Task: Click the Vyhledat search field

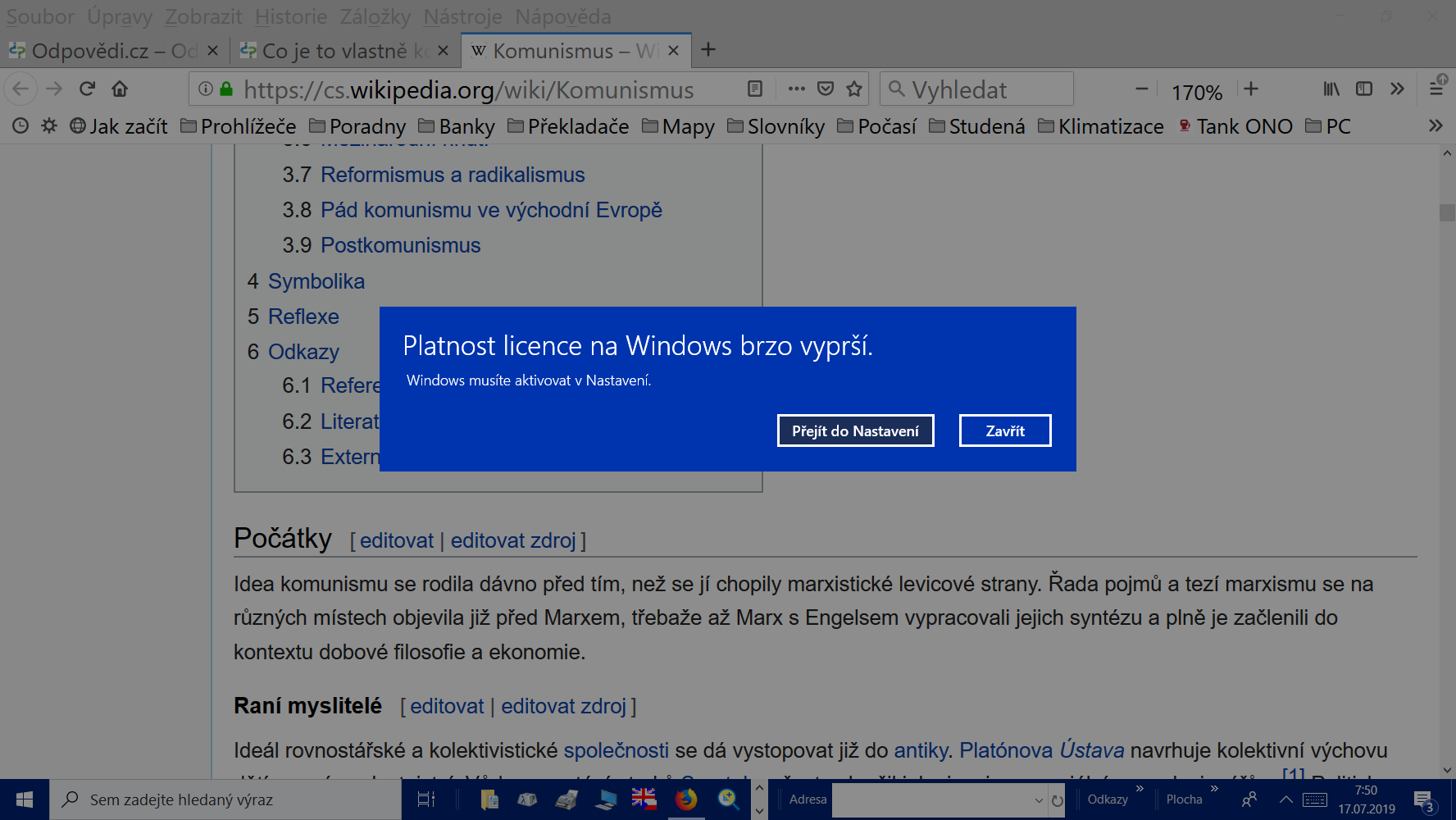Action: 976,89
